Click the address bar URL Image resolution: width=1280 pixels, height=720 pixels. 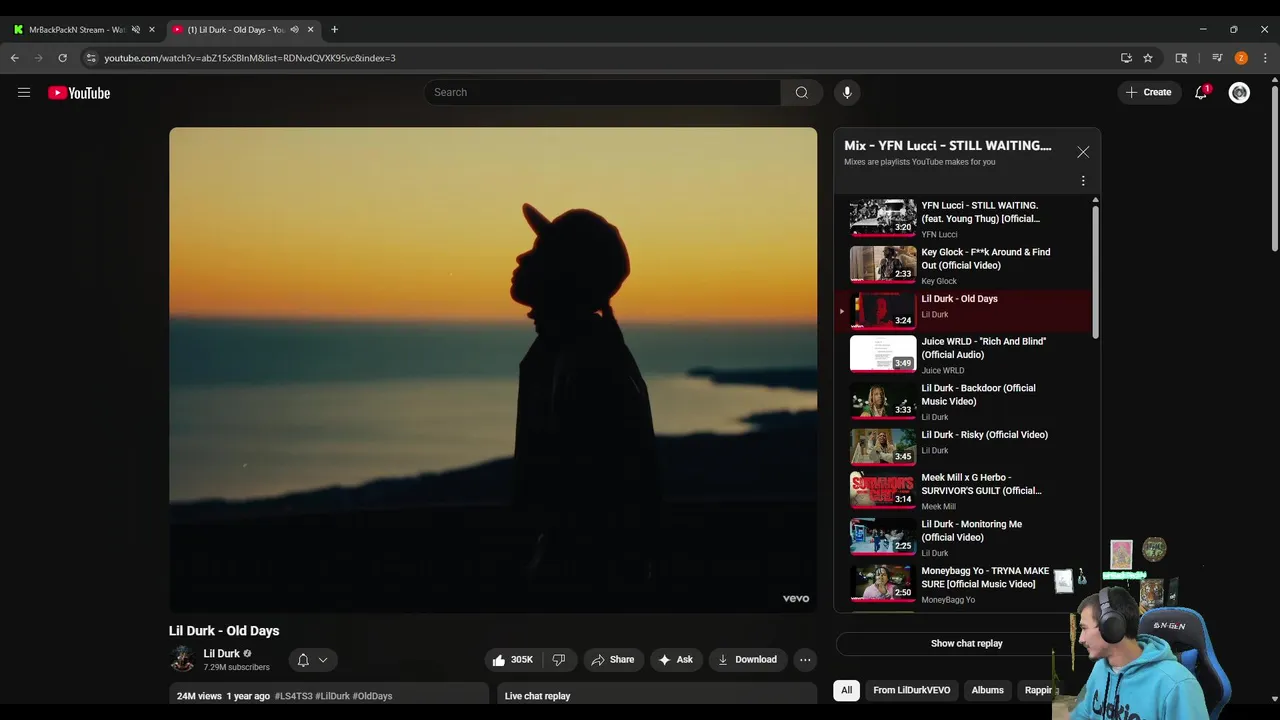coord(250,58)
